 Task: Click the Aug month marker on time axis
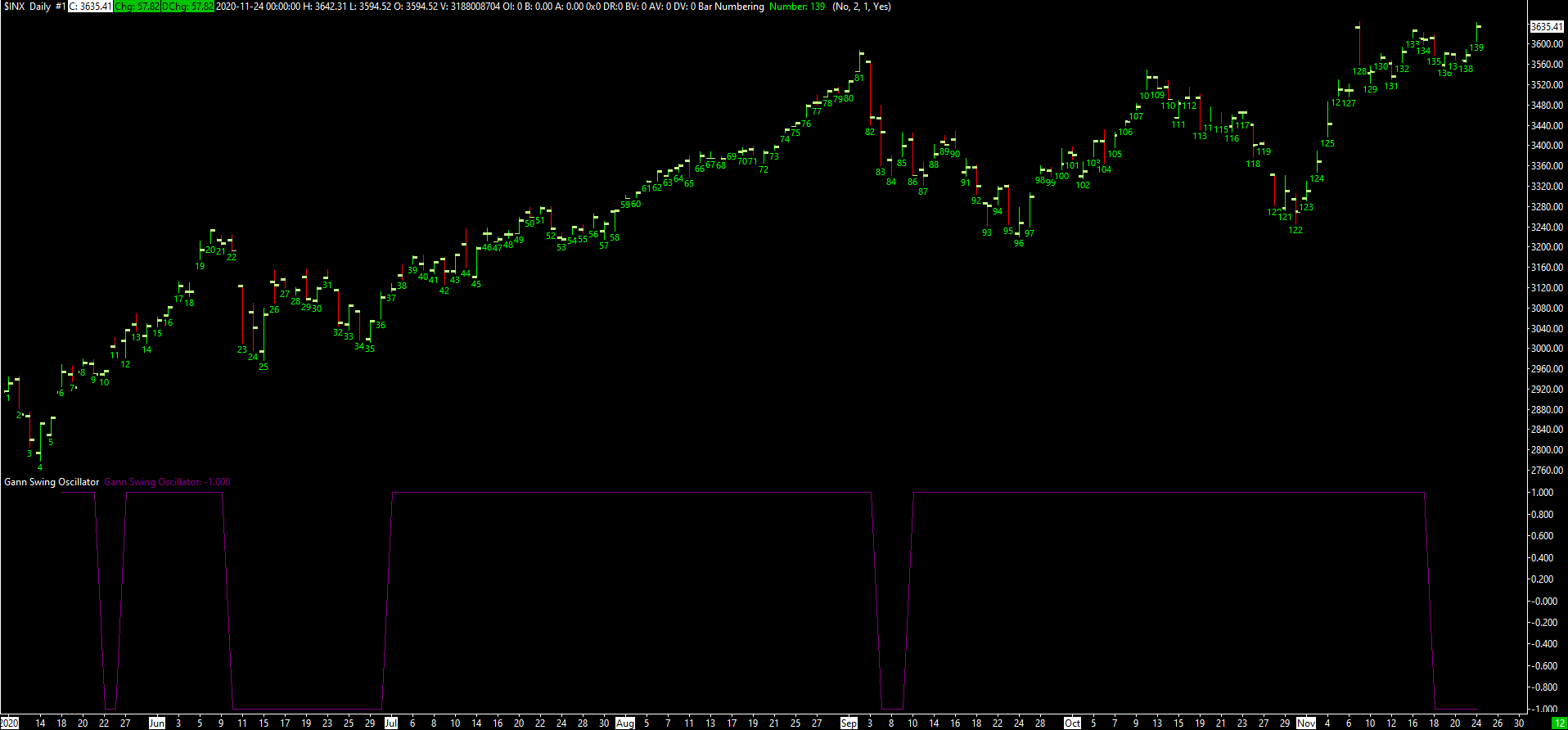625,723
